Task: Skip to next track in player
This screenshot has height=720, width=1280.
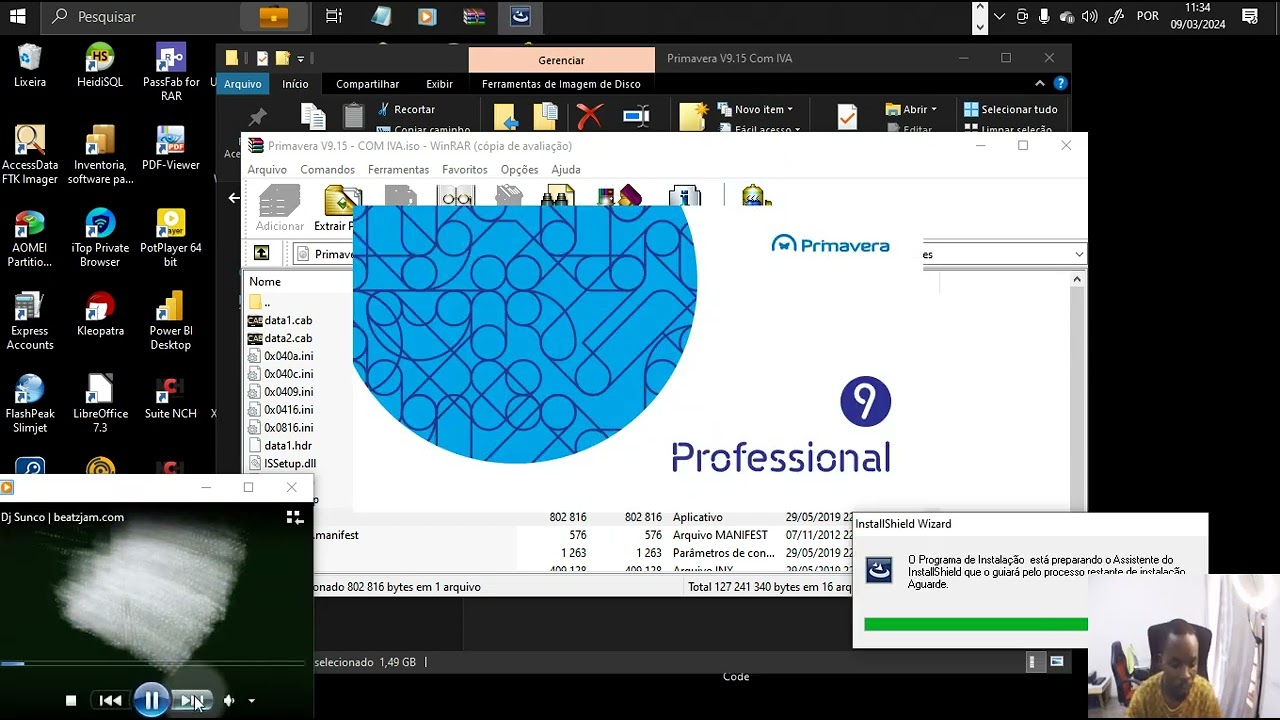Action: [191, 701]
